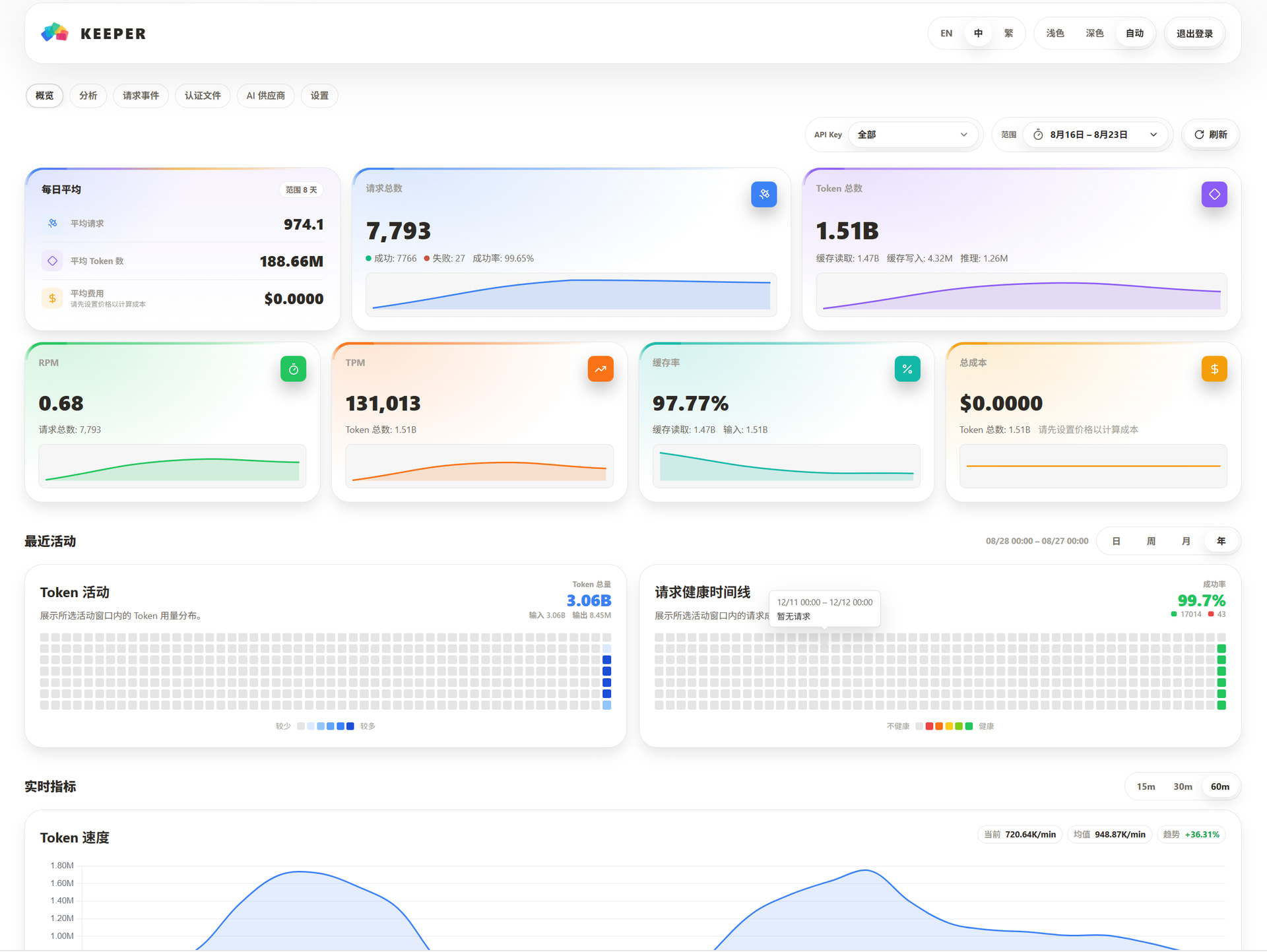Click the 趋势 +36.31% chip
The height and width of the screenshot is (952, 1267).
pyautogui.click(x=1191, y=835)
